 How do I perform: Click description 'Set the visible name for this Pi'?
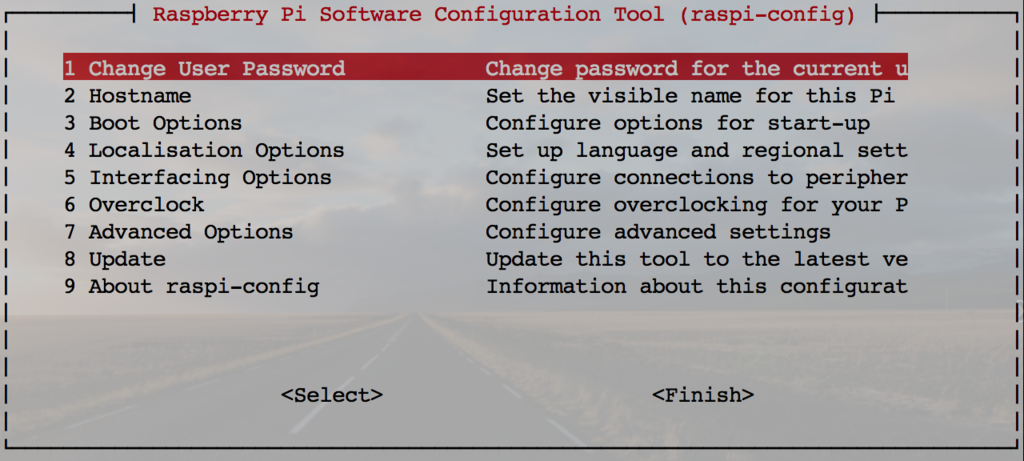(x=690, y=96)
